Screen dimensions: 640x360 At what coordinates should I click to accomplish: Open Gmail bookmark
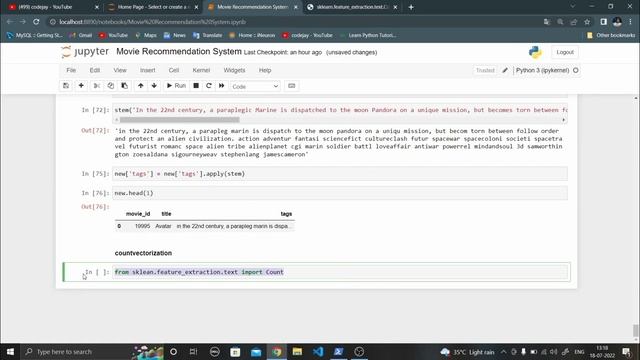point(81,36)
